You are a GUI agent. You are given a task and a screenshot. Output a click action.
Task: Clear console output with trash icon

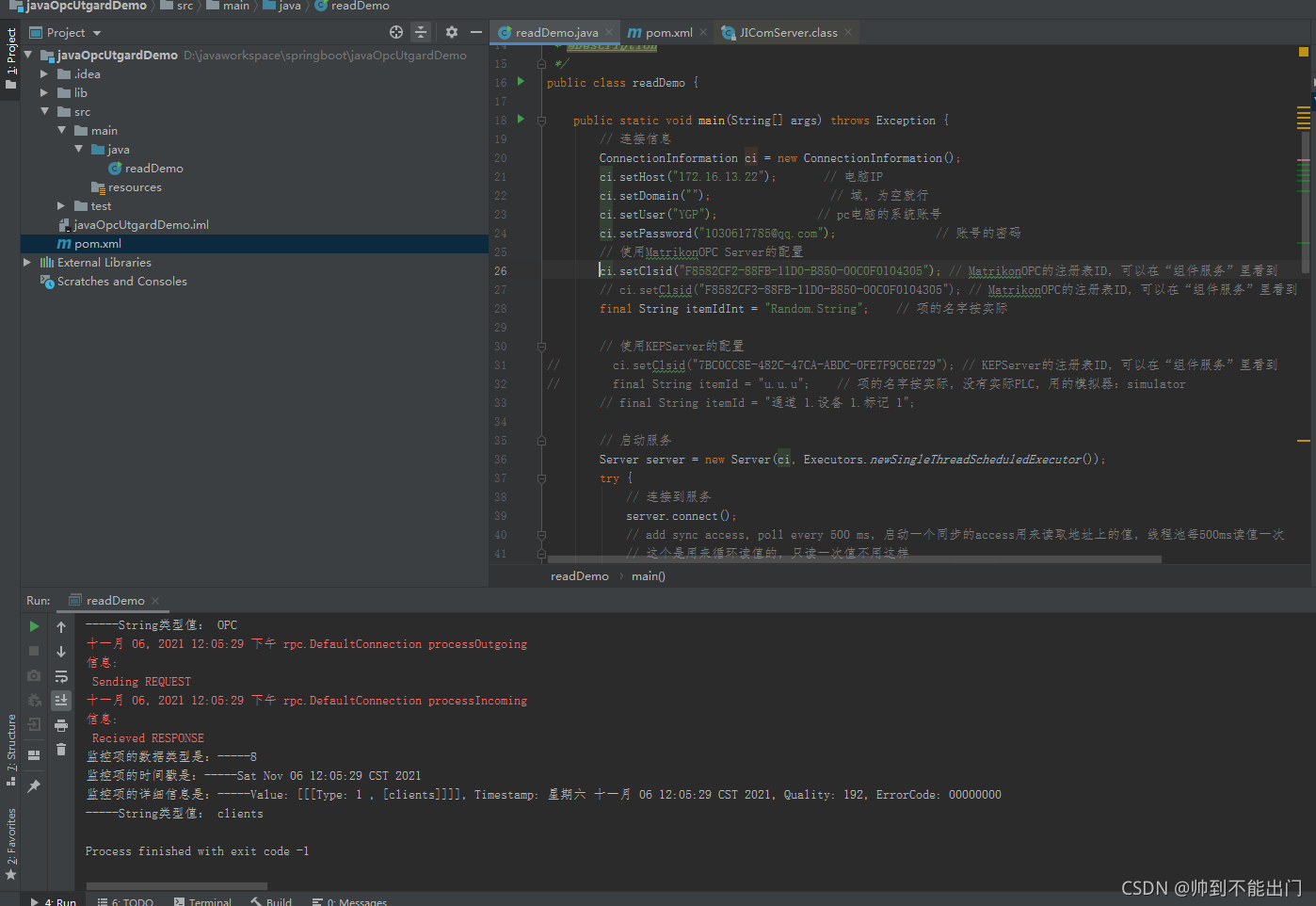click(61, 750)
